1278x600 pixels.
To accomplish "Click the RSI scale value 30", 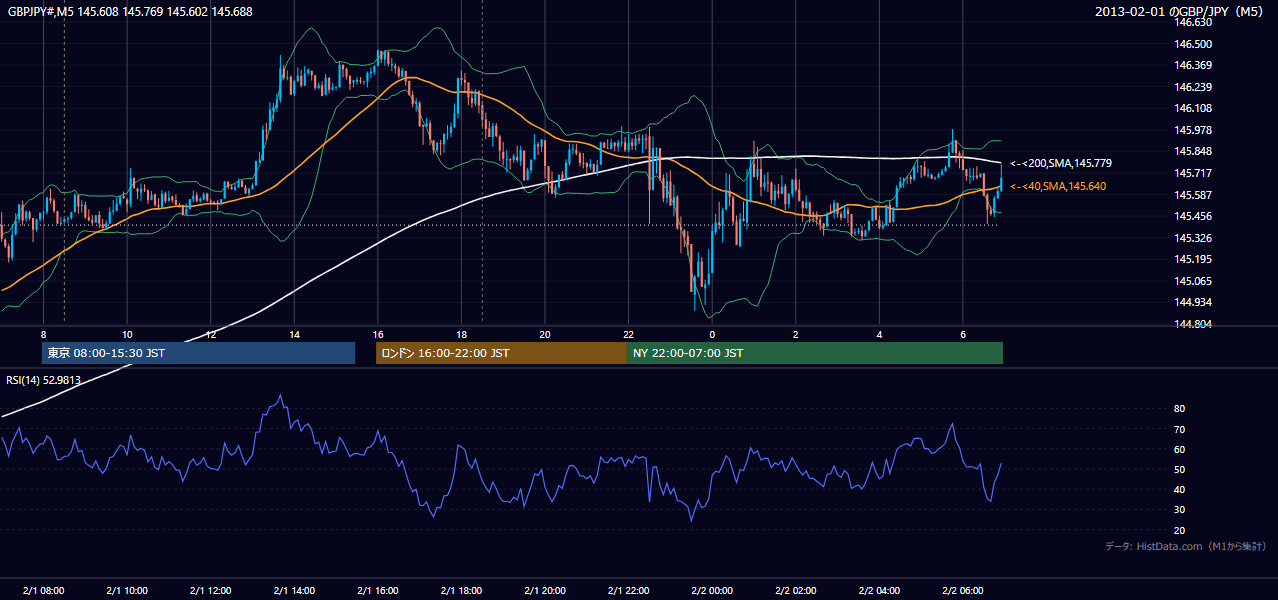I will (x=1179, y=510).
